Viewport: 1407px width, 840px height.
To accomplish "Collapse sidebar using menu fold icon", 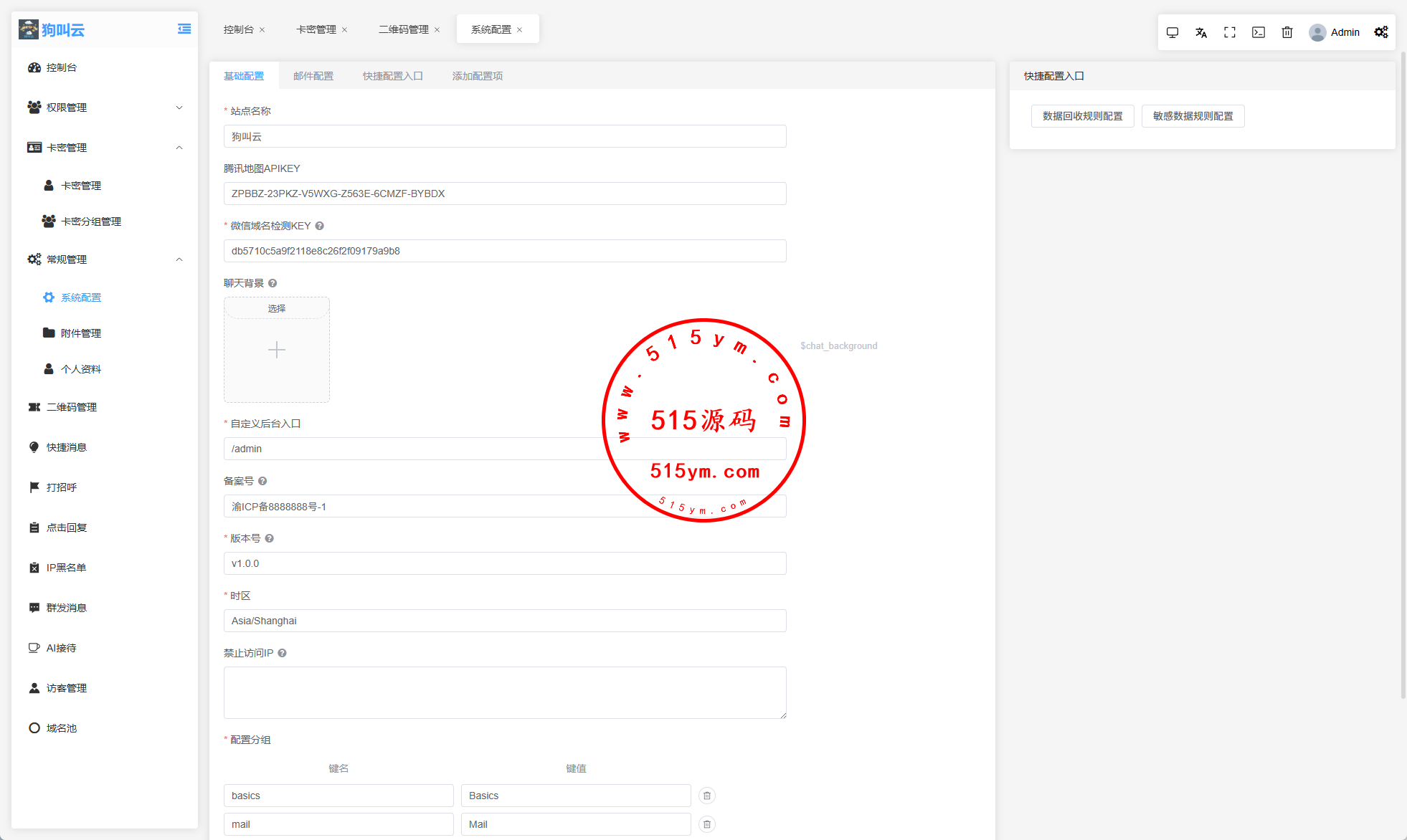I will [x=184, y=29].
